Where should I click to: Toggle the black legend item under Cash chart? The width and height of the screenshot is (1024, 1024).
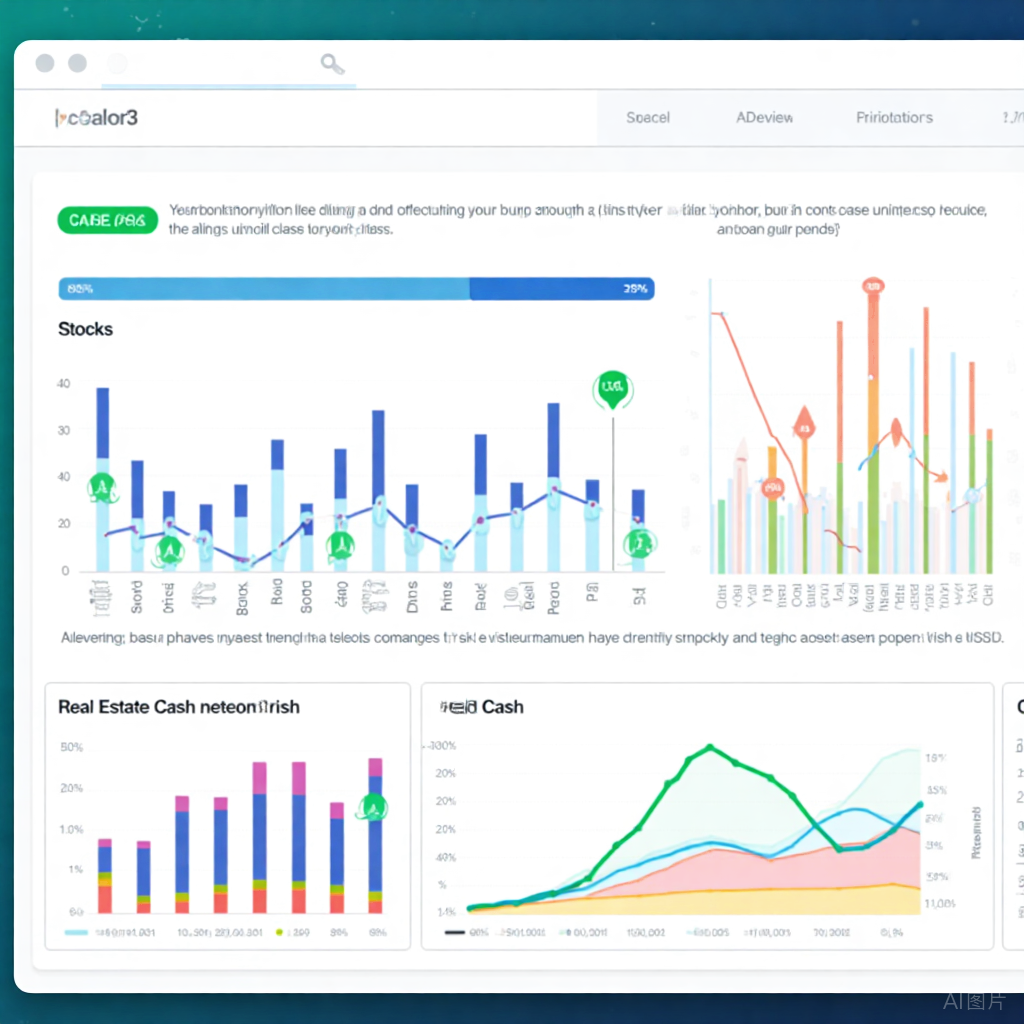tap(454, 931)
